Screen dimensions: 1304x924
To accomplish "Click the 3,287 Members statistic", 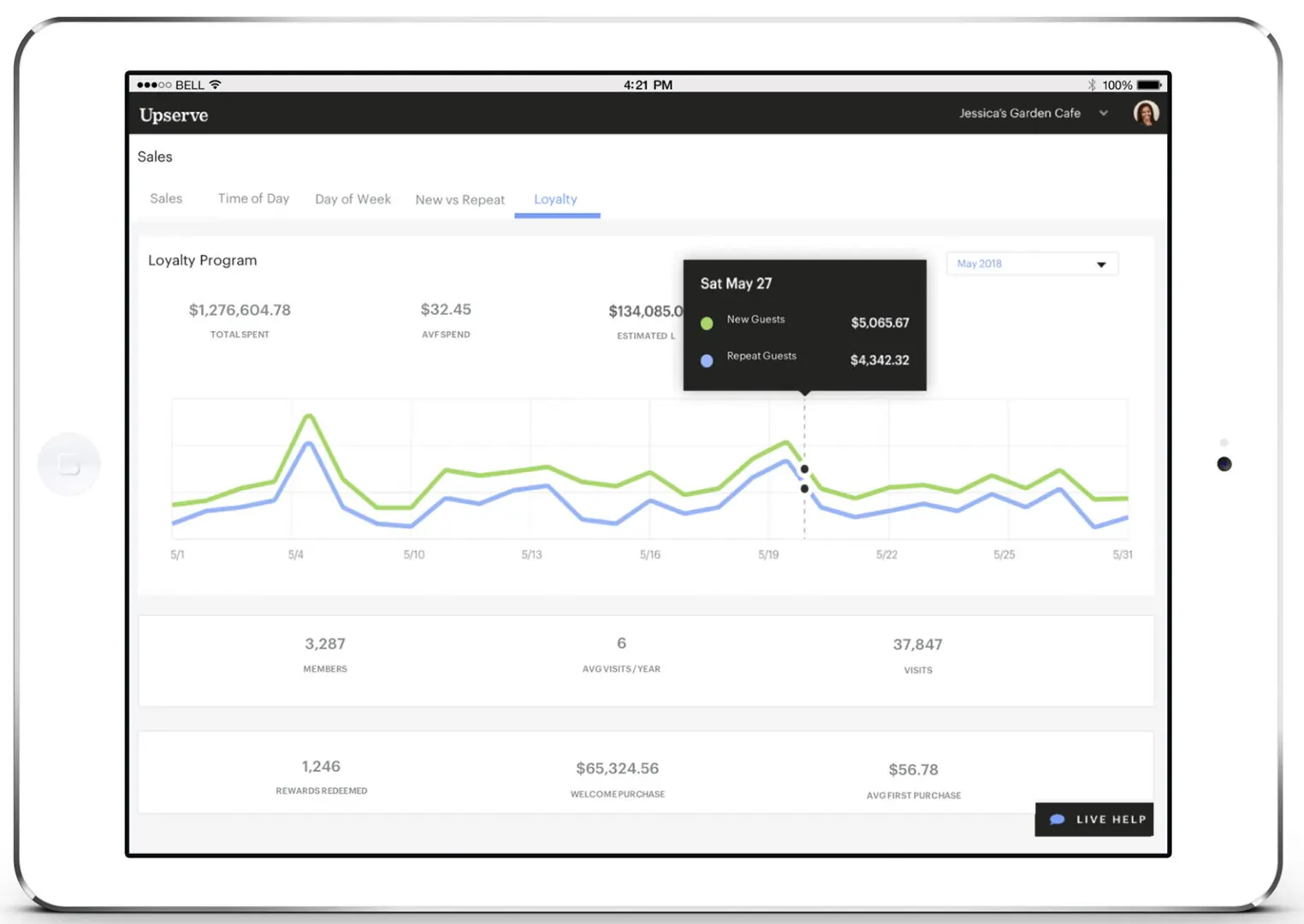I will point(325,654).
